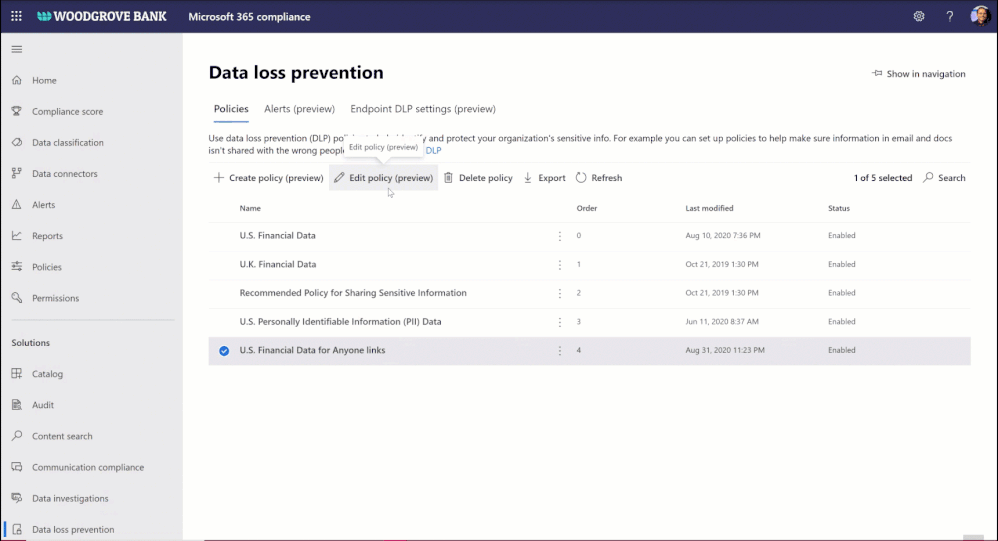Switch to the Alerts (preview) tab
The width and height of the screenshot is (998, 541).
coord(299,109)
